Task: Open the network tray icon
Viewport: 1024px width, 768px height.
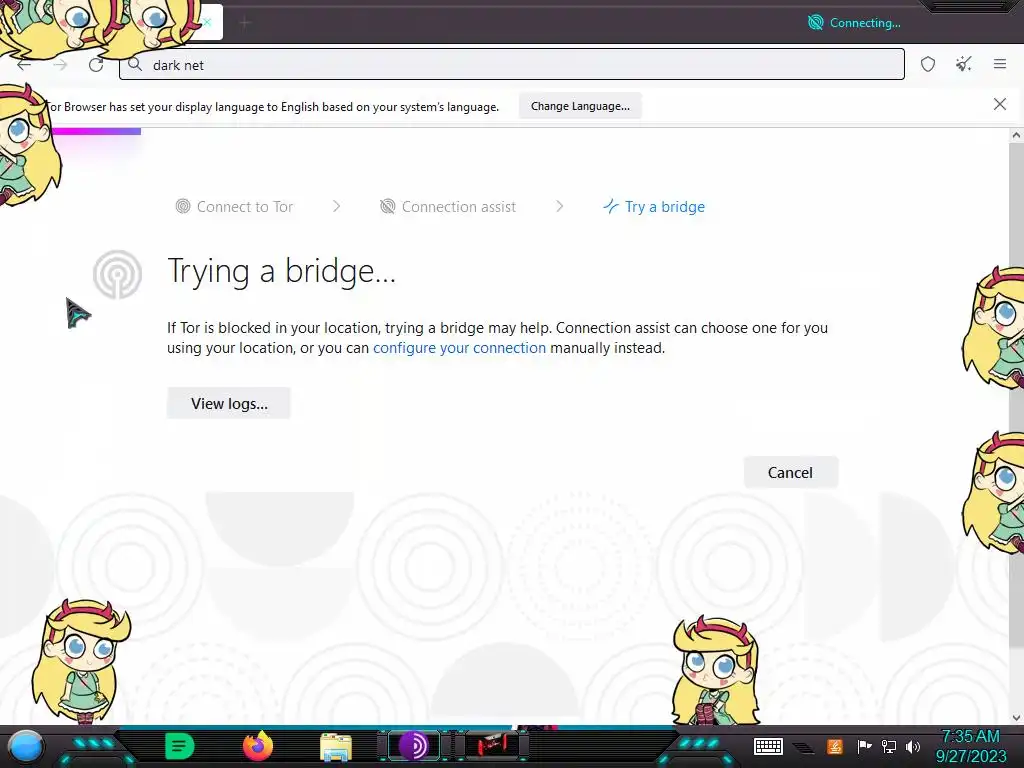Action: coord(888,746)
